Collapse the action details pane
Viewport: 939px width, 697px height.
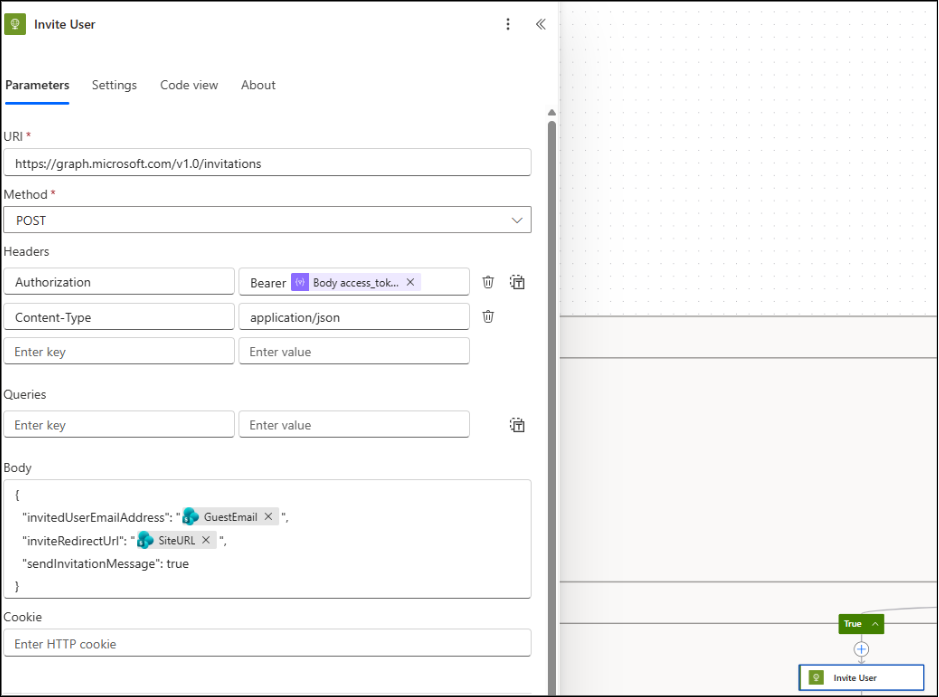pos(540,24)
